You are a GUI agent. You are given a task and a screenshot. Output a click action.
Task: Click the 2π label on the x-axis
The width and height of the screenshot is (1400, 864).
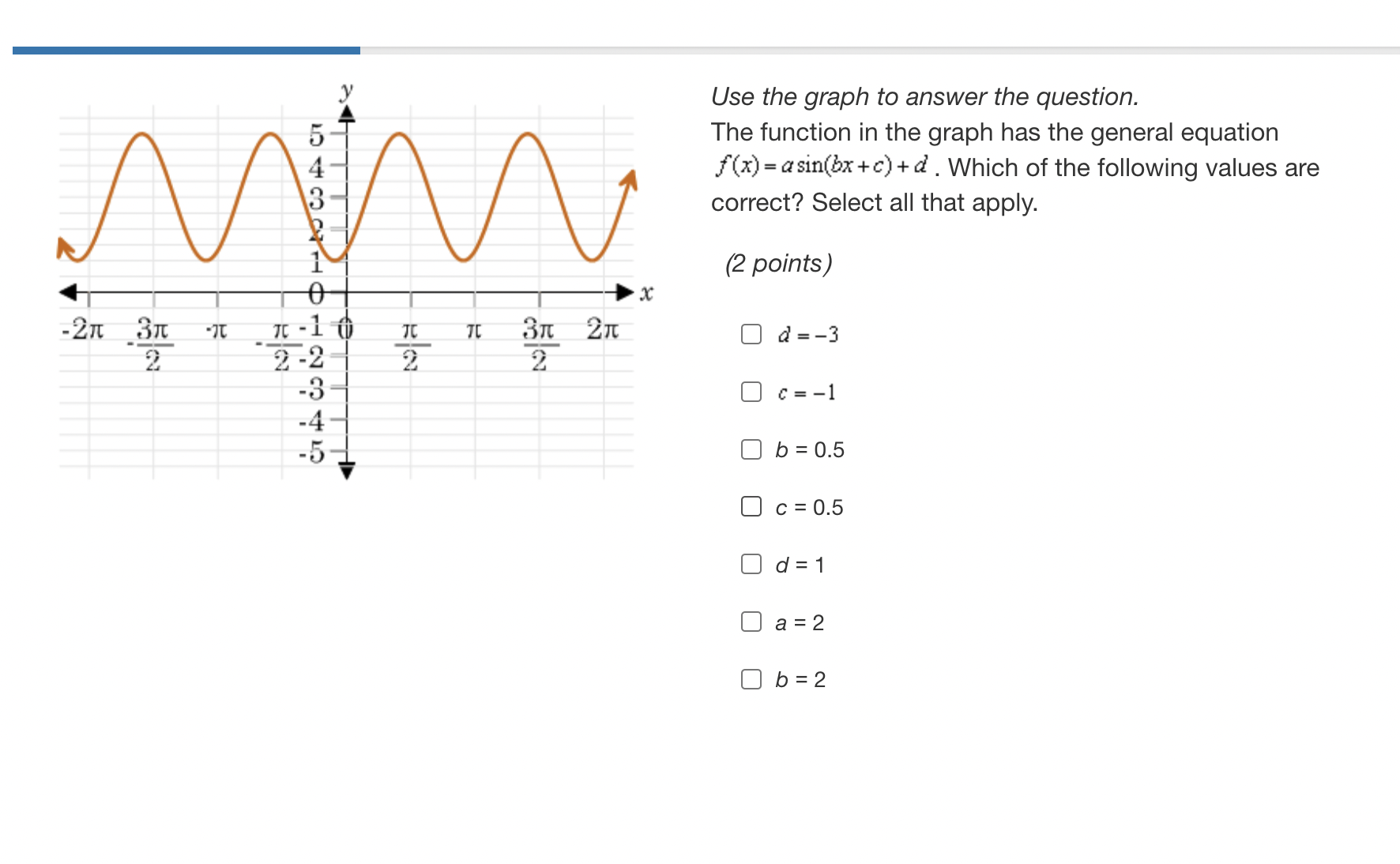[602, 328]
